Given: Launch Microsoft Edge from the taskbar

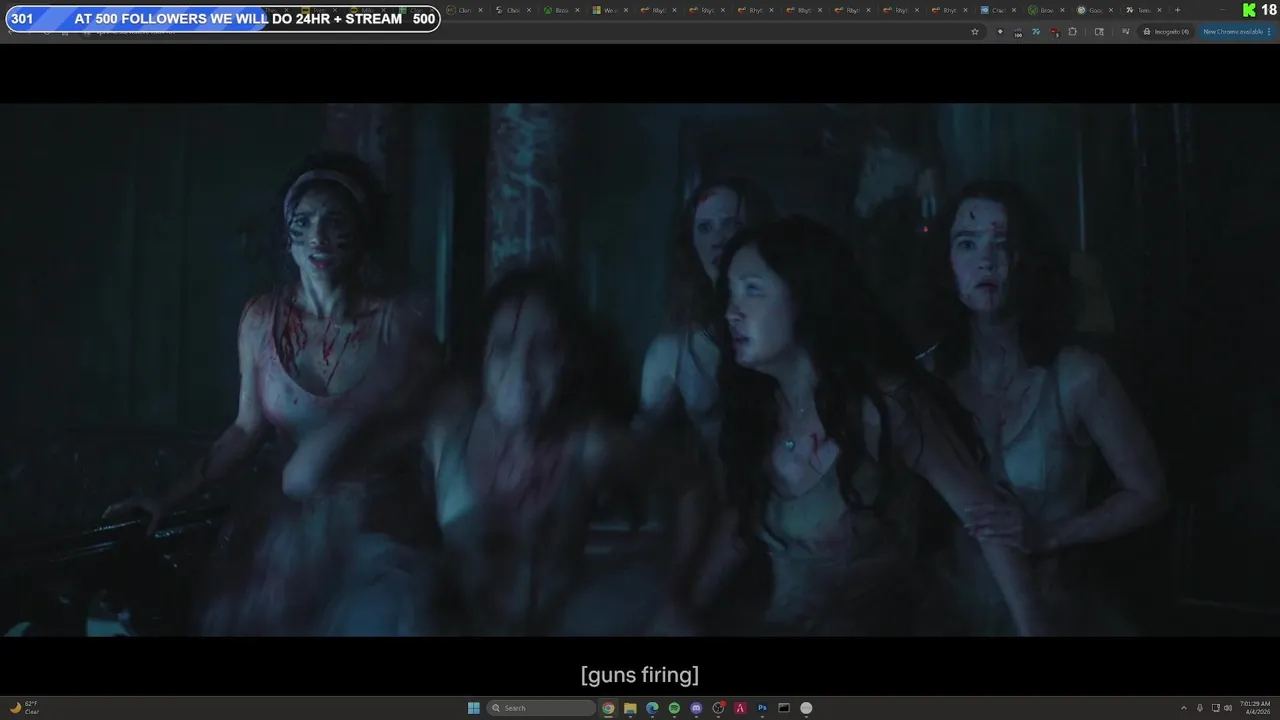Looking at the screenshot, I should pyautogui.click(x=652, y=708).
